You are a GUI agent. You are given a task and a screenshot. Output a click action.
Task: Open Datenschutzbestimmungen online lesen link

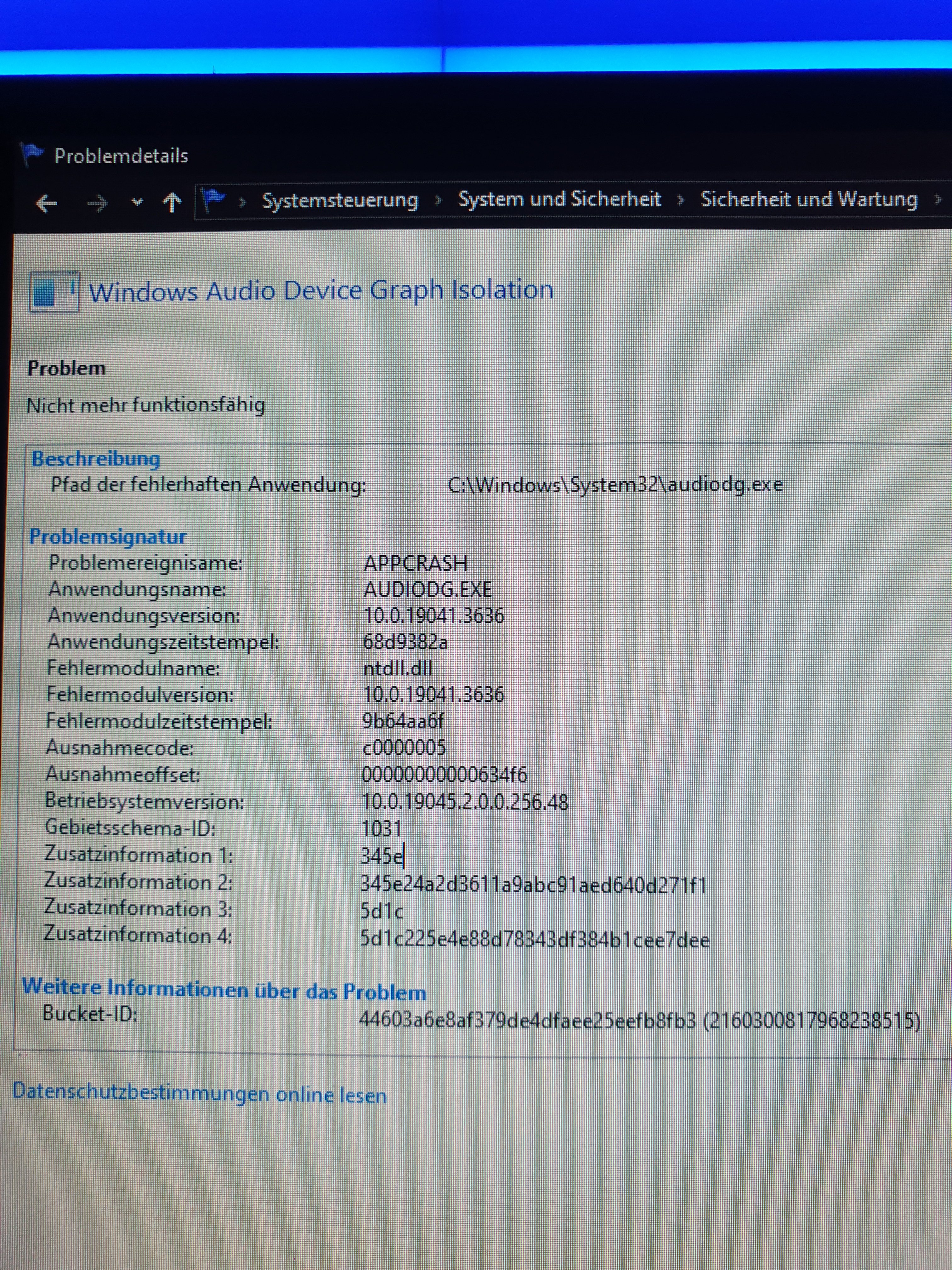(200, 1094)
